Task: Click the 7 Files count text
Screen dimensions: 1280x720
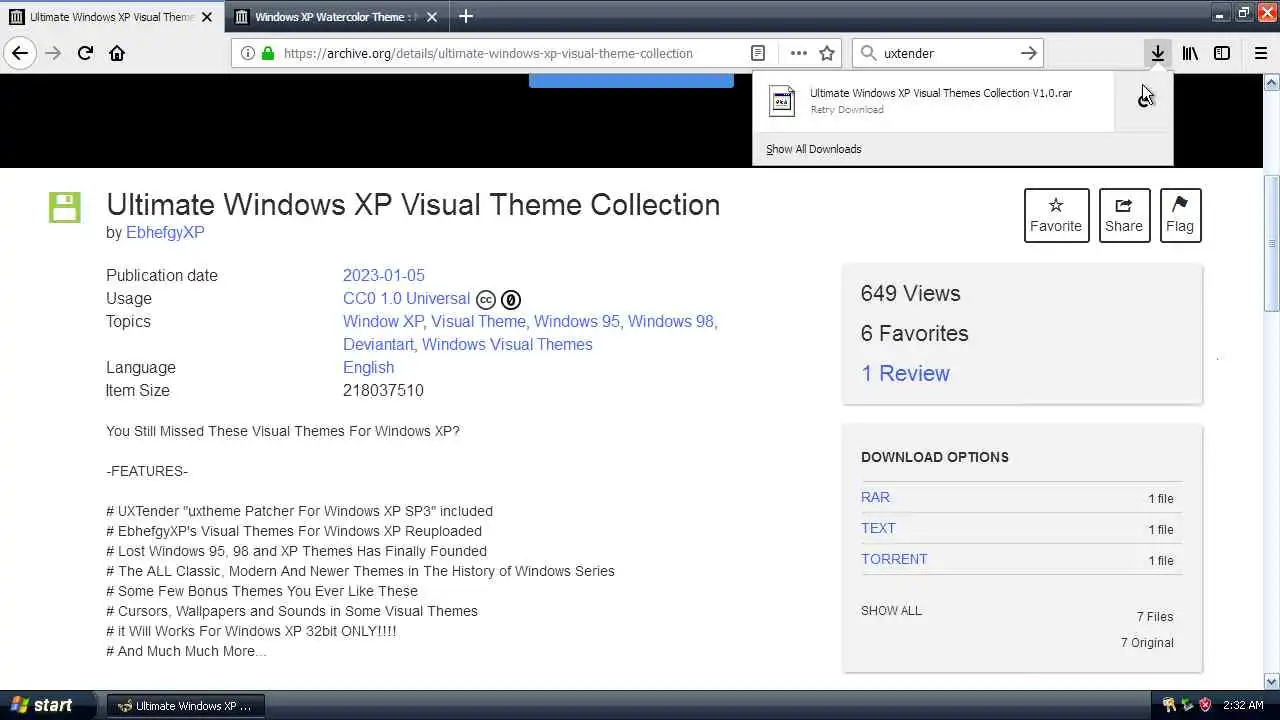Action: [x=1155, y=617]
